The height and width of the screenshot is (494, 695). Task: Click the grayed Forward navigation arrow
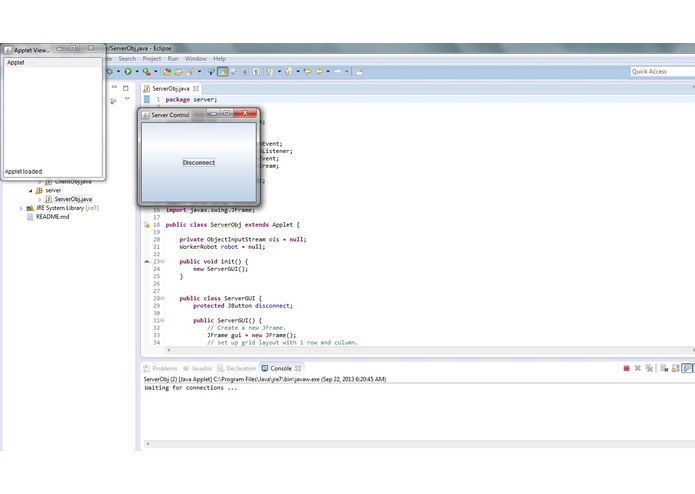point(337,71)
